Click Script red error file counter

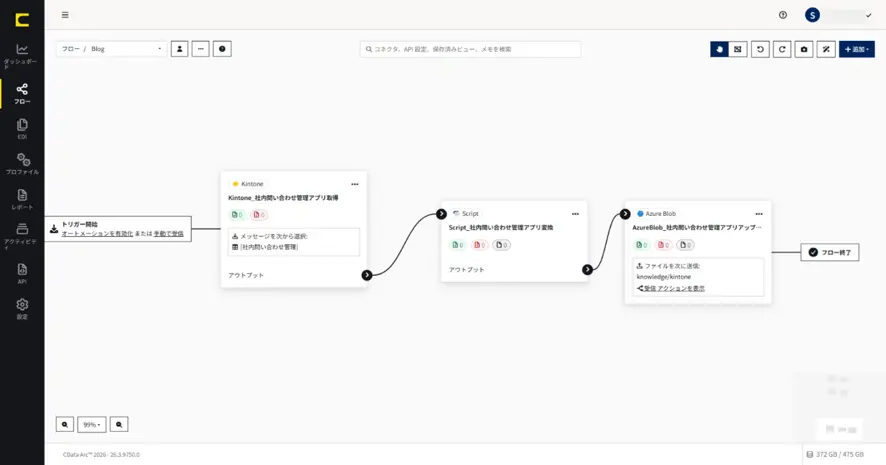point(480,245)
